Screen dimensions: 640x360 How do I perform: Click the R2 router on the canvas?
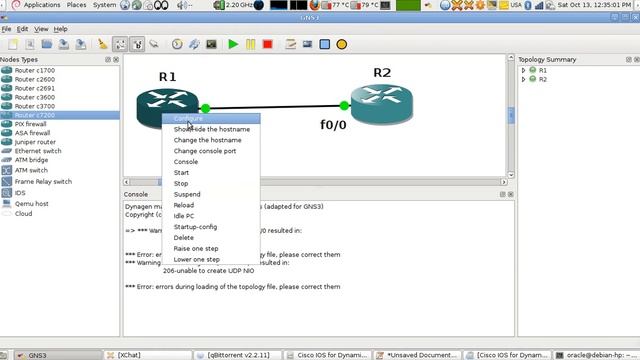pos(382,104)
